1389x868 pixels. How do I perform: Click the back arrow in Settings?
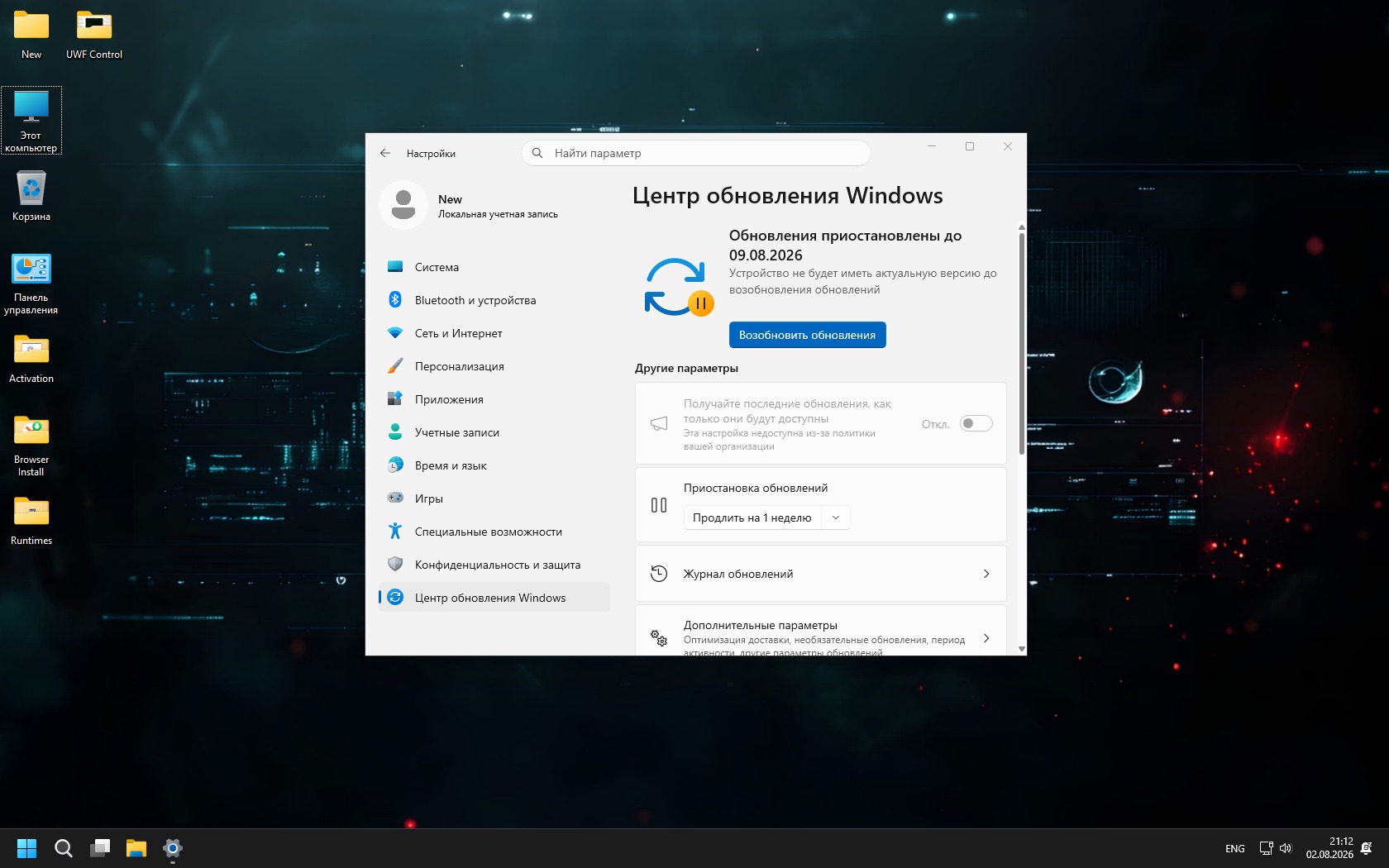(x=385, y=153)
